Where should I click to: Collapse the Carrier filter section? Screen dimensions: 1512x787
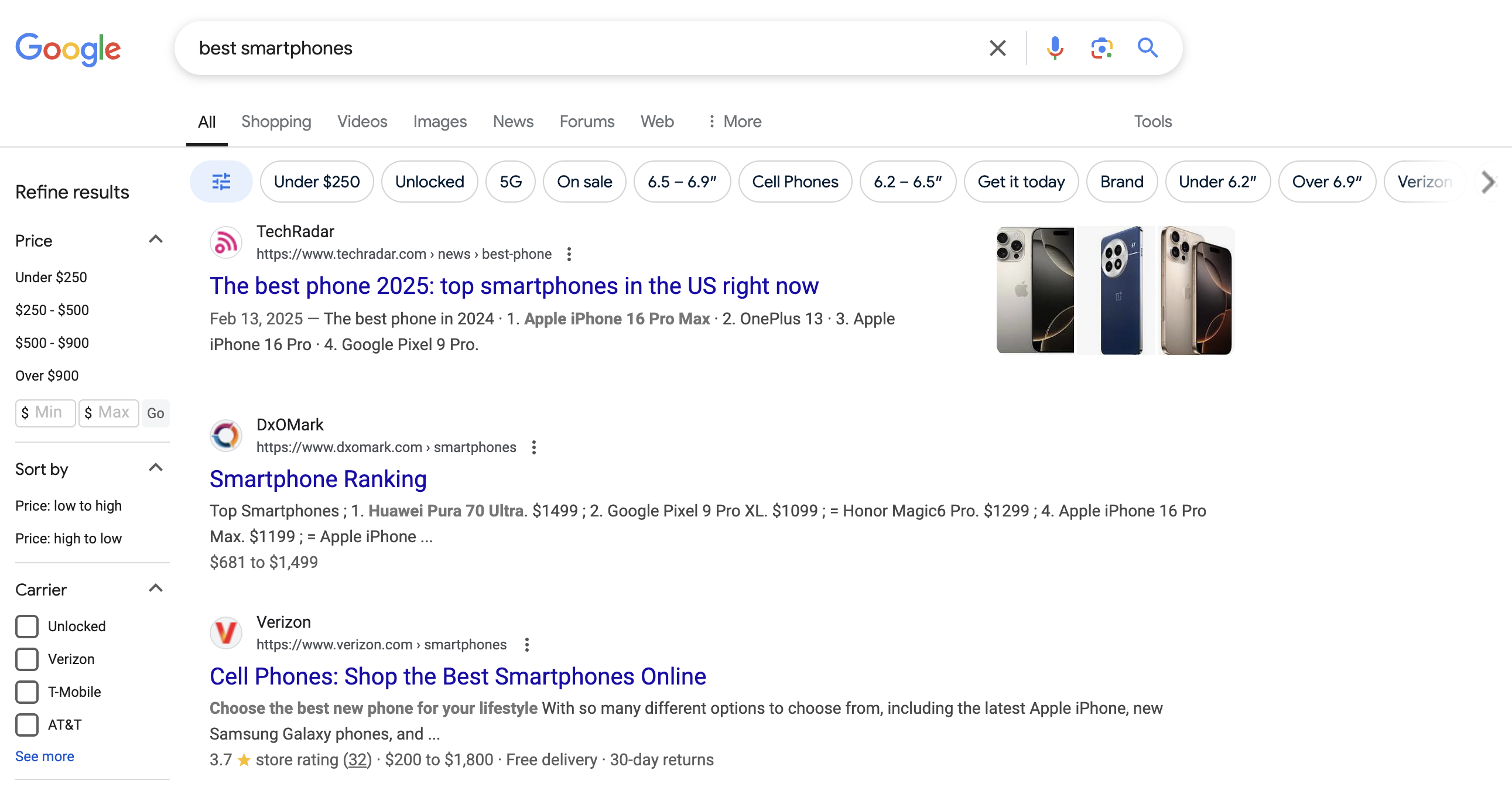coord(156,588)
